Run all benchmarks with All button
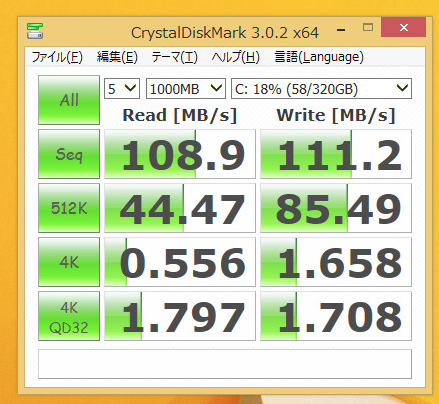The width and height of the screenshot is (439, 404). coord(69,100)
